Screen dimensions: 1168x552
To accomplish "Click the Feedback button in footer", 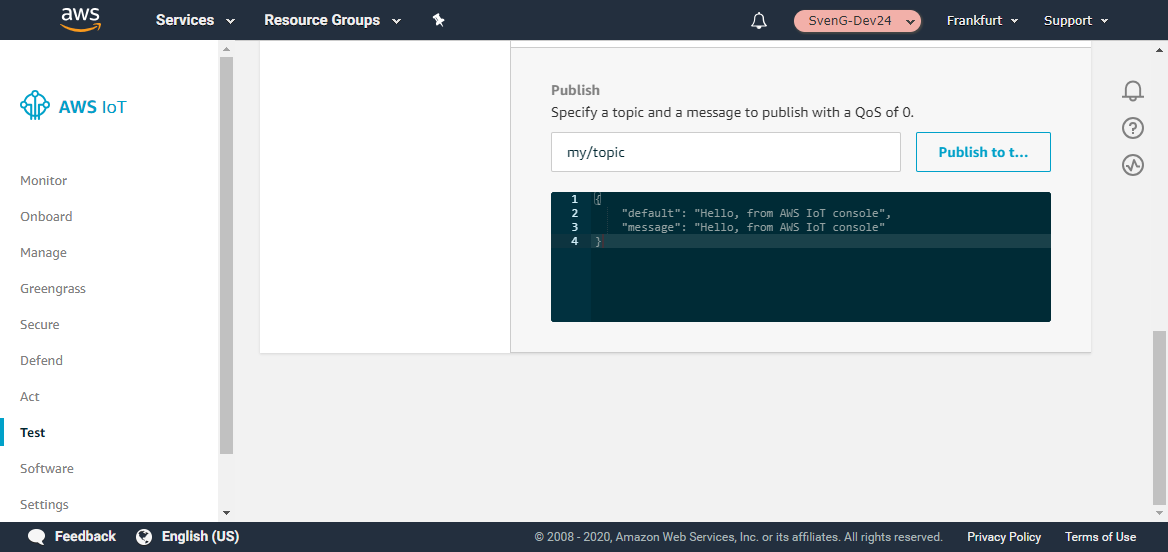I will point(85,536).
